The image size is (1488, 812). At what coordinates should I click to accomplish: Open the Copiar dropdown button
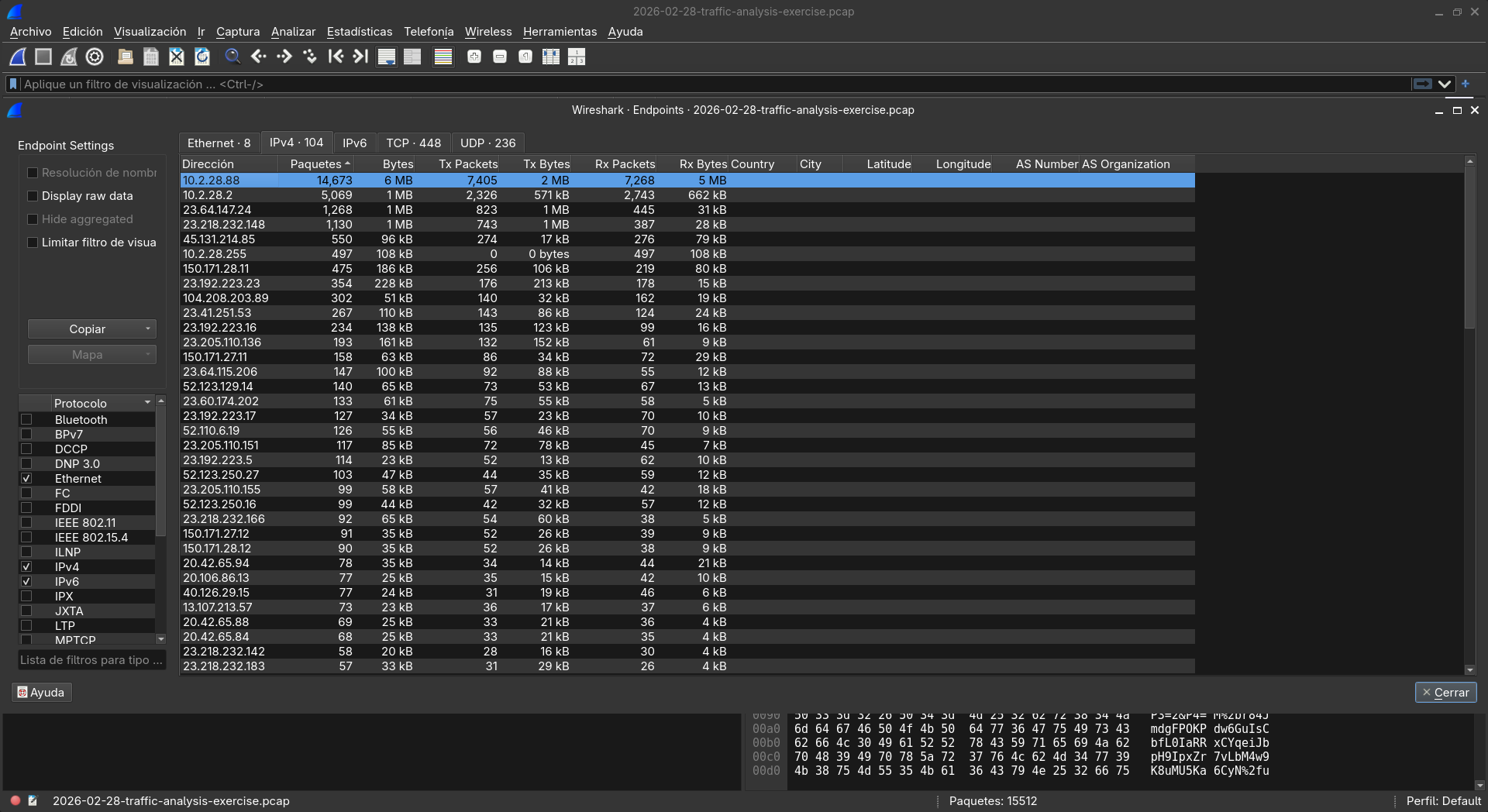pos(92,329)
